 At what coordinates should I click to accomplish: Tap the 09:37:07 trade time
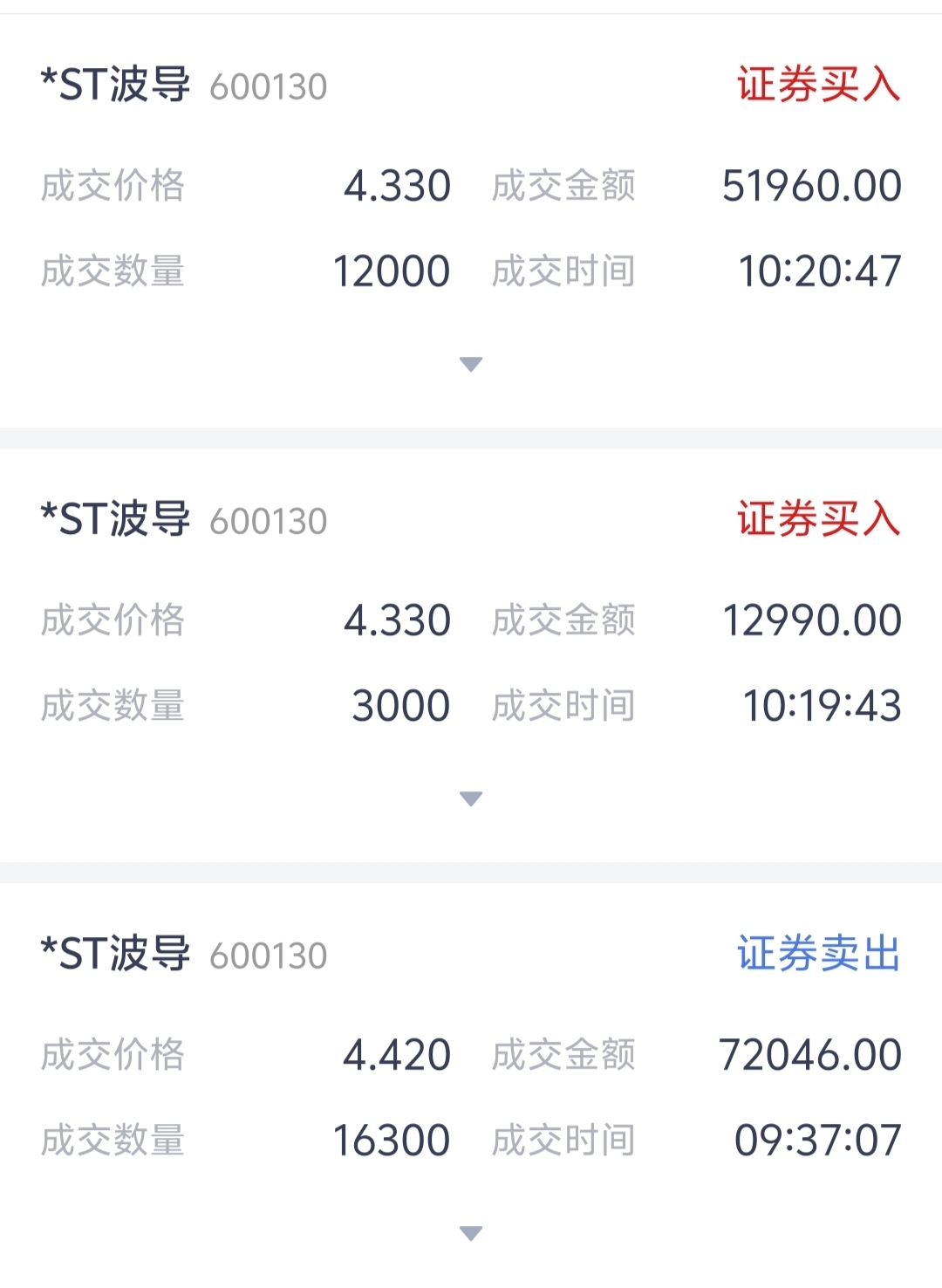click(x=818, y=1141)
